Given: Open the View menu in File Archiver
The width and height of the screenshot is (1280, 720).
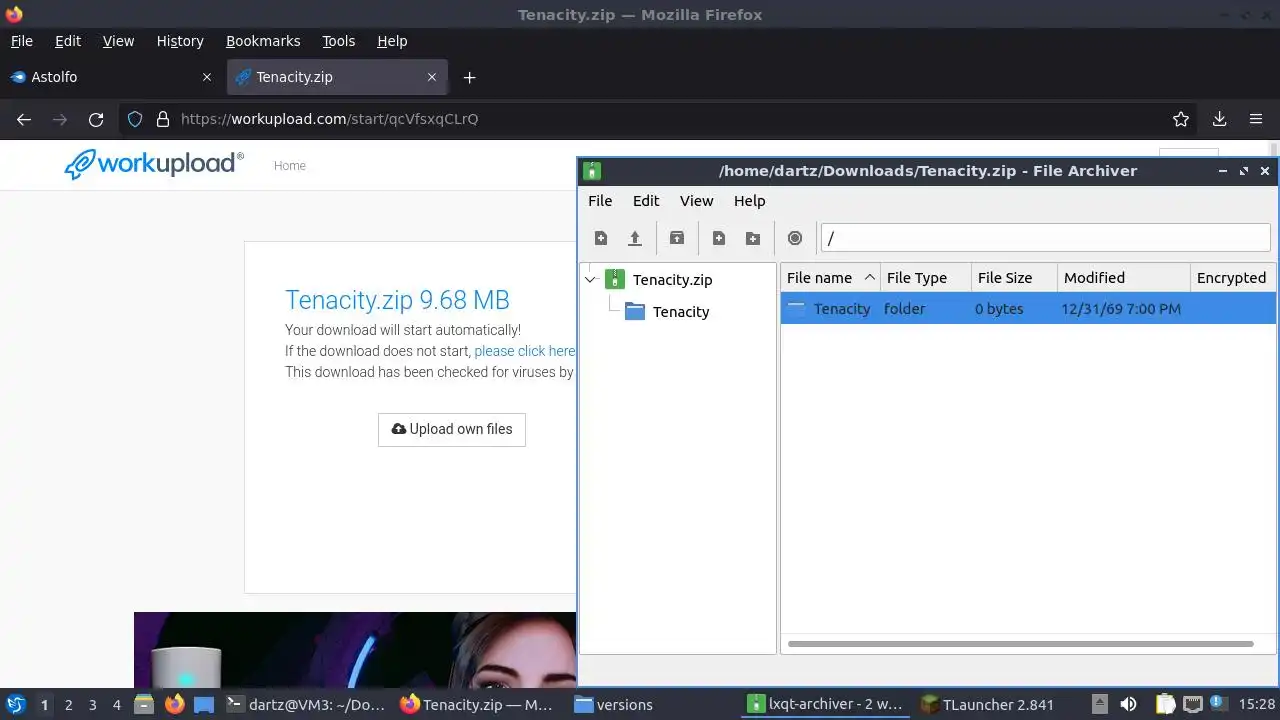Looking at the screenshot, I should point(697,201).
